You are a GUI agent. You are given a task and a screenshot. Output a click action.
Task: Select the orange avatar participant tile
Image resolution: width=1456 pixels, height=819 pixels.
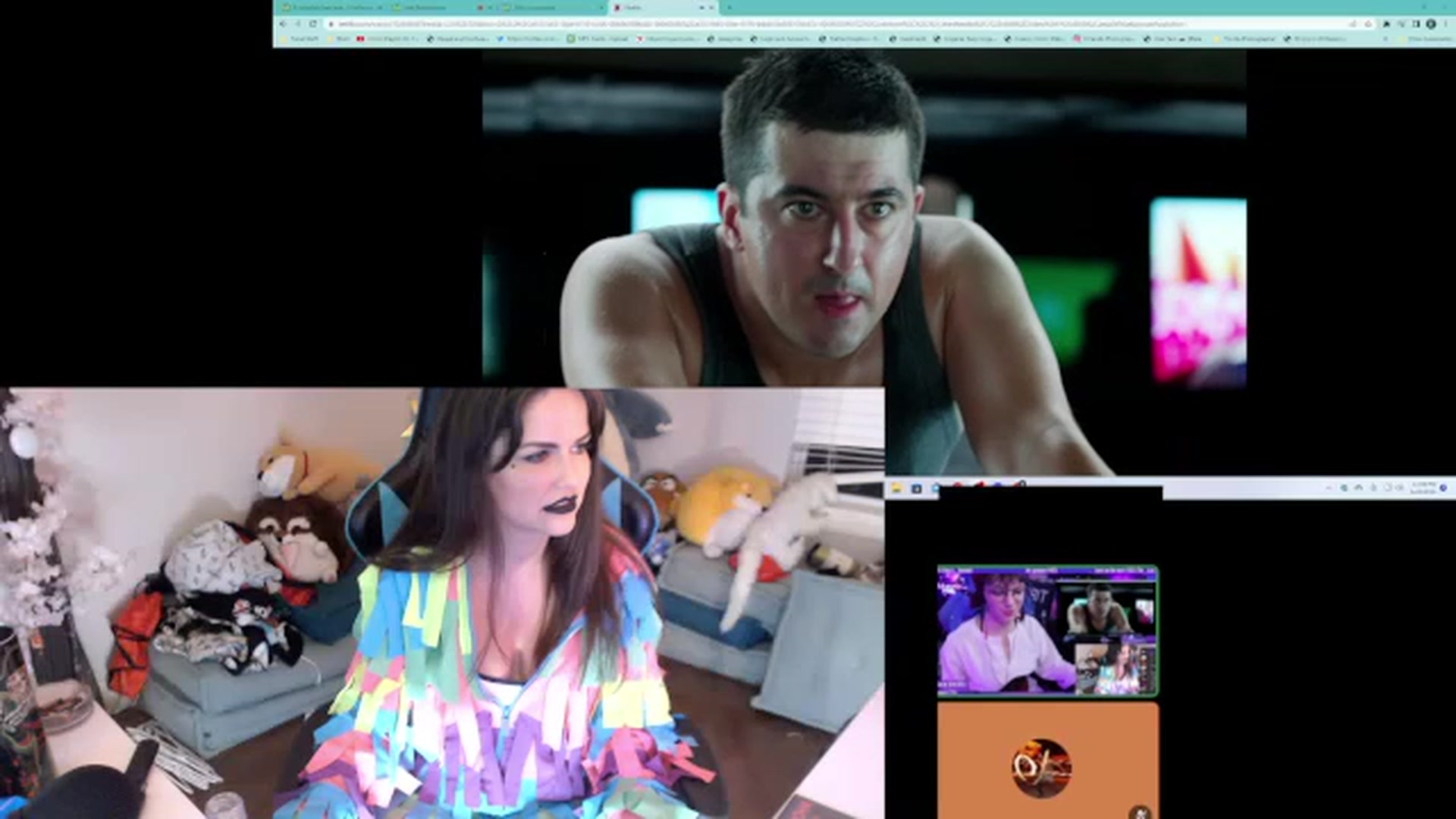click(x=1048, y=761)
